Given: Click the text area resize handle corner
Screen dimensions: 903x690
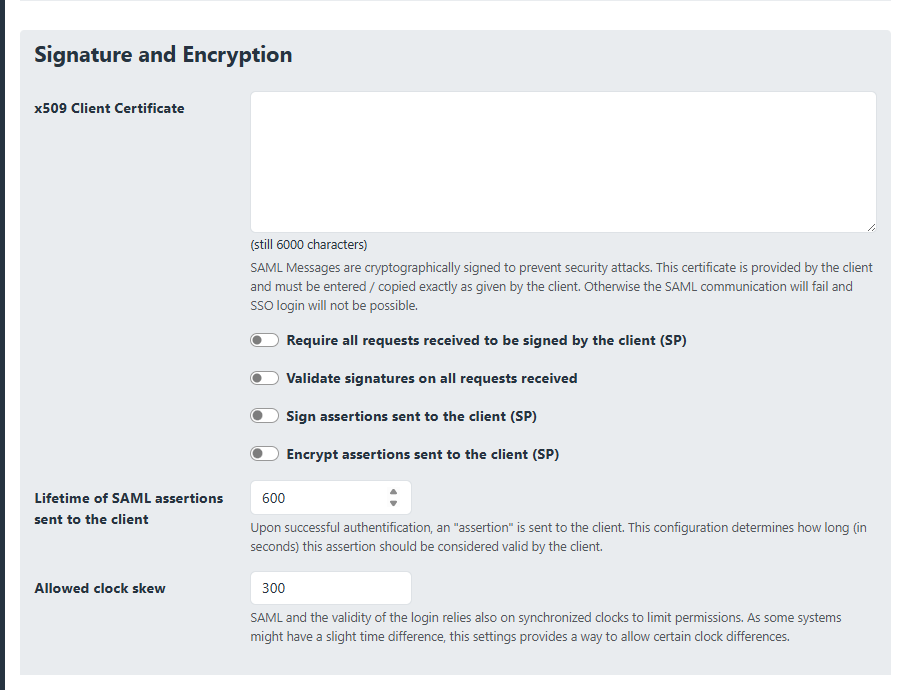Looking at the screenshot, I should coord(871,228).
